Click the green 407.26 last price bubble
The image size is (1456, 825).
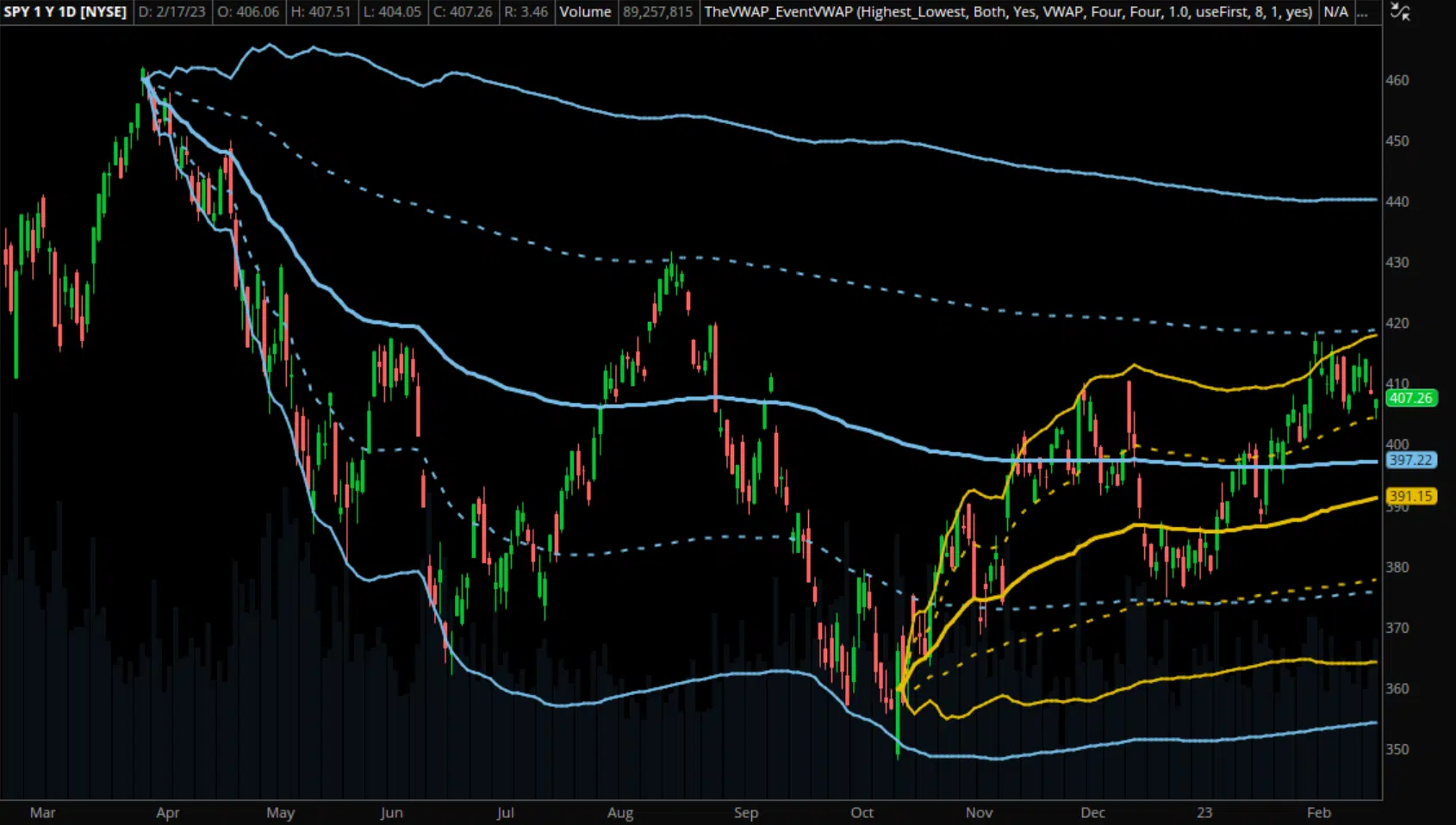coord(1411,398)
